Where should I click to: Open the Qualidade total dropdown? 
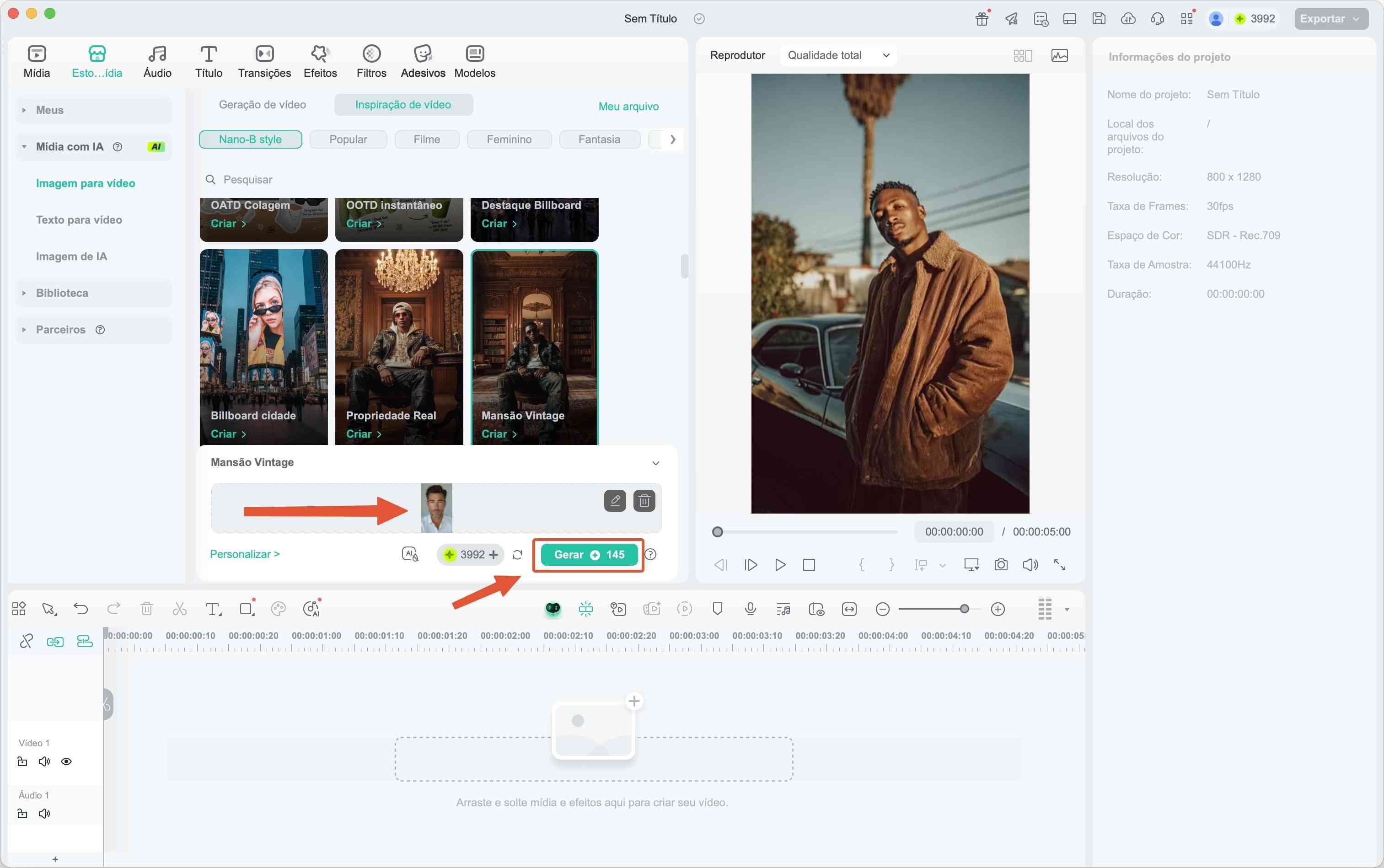point(837,56)
